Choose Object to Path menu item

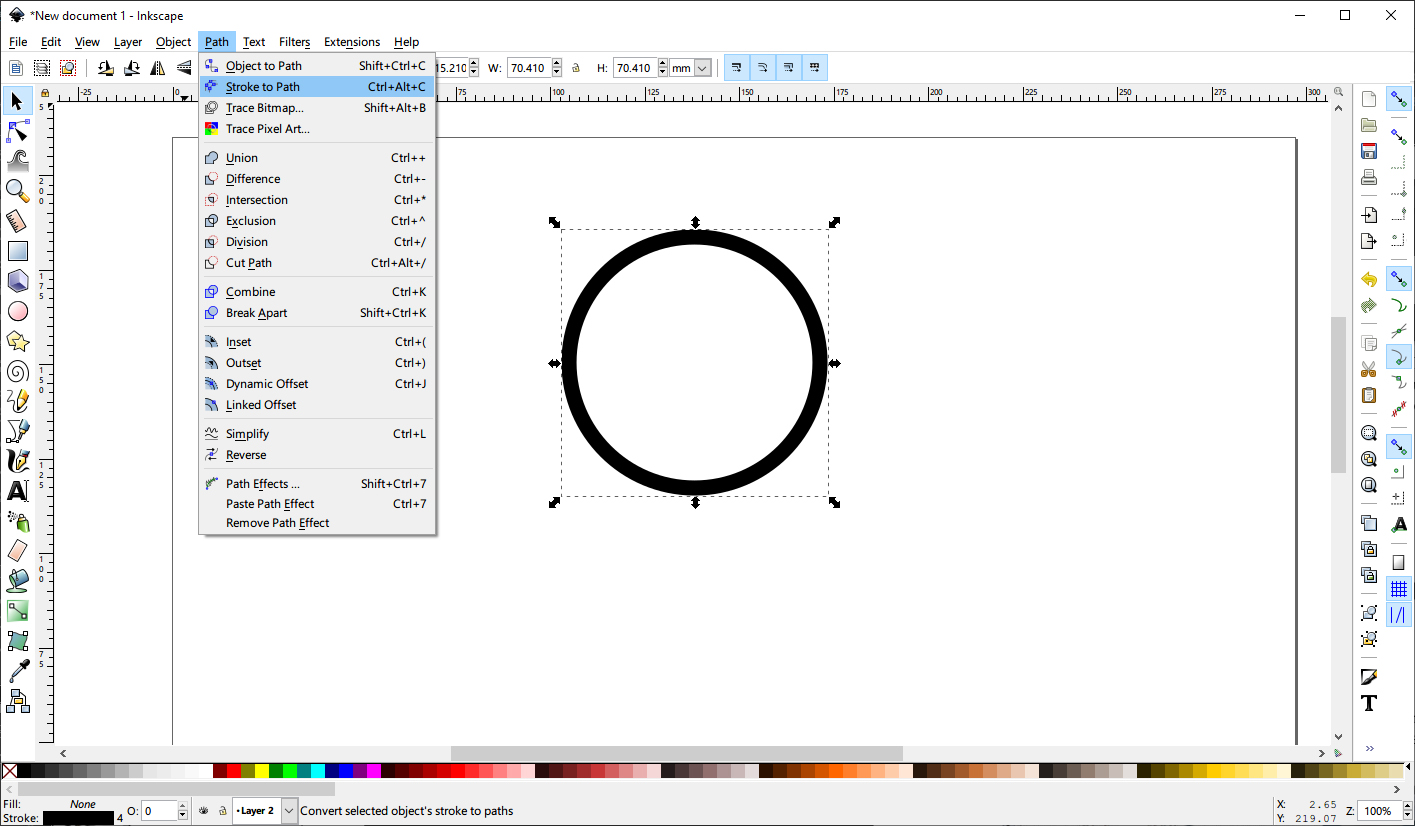(x=317, y=66)
